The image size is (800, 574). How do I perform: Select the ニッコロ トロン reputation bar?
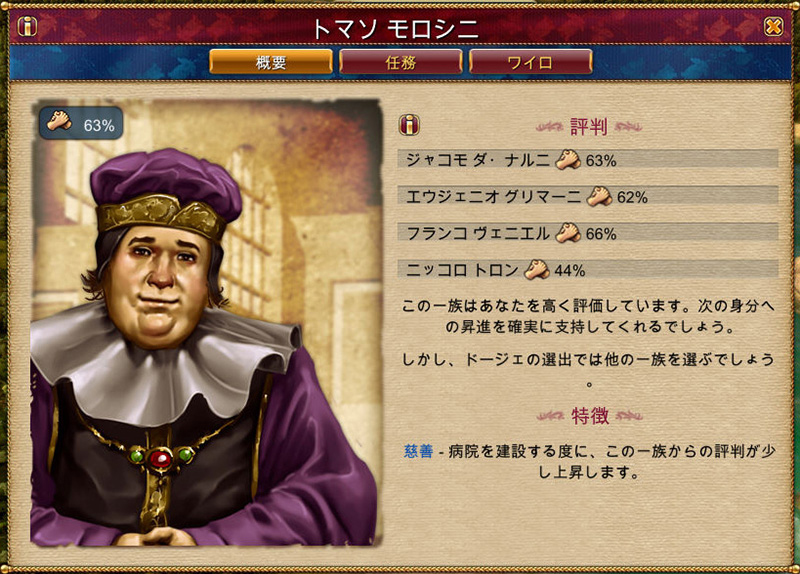(x=588, y=269)
